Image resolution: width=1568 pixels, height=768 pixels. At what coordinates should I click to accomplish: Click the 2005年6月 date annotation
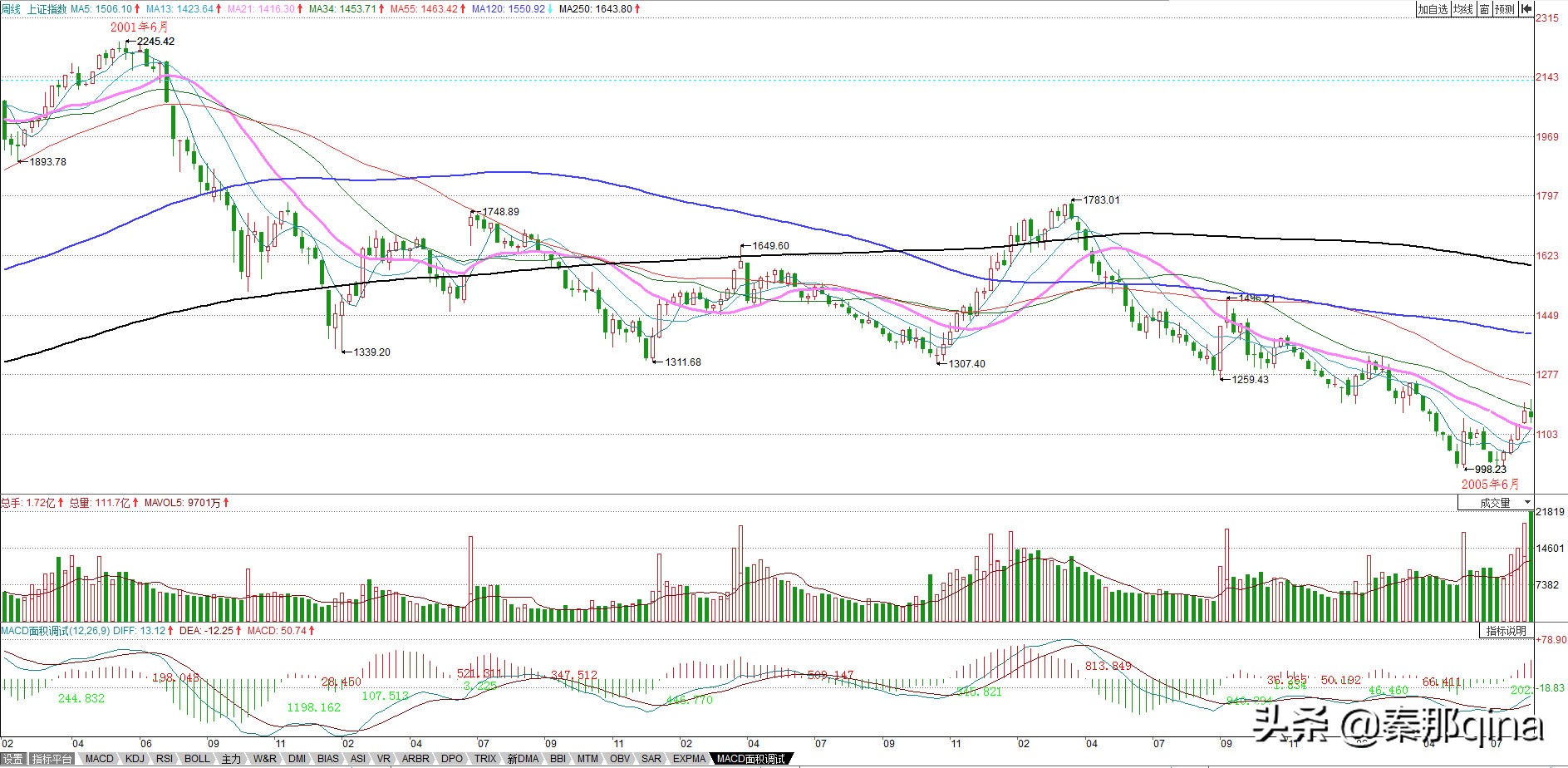1490,484
